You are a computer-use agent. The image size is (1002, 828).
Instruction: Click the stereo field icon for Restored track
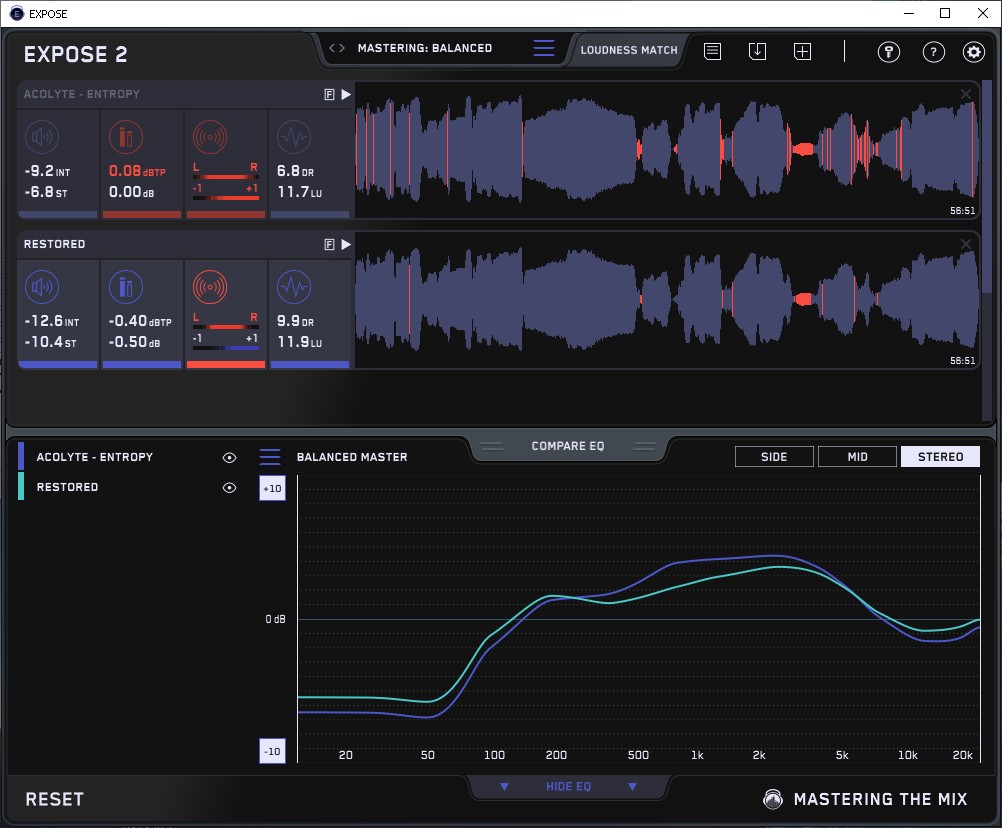point(210,288)
